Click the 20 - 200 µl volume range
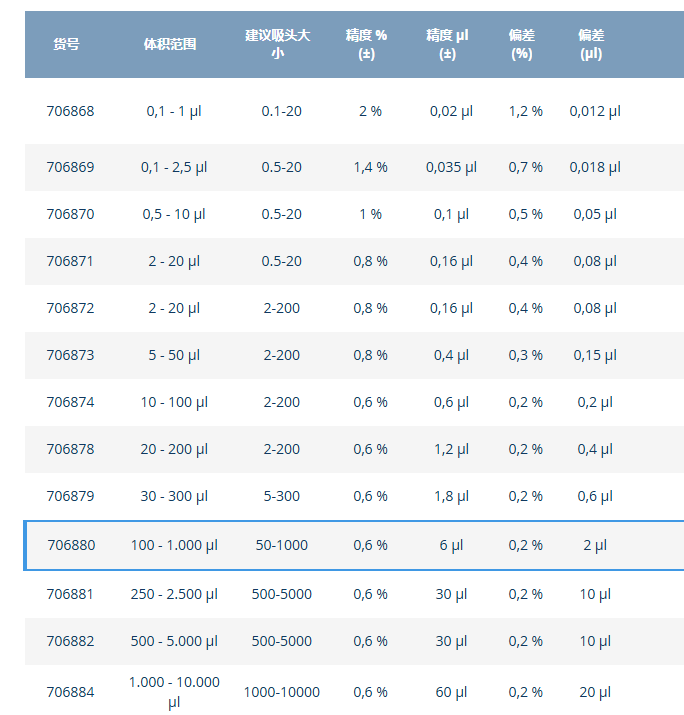 click(174, 449)
